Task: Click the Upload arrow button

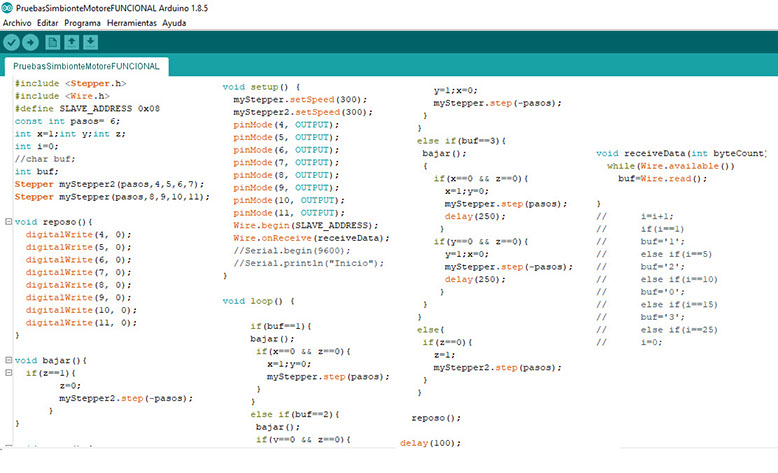Action: coord(30,43)
